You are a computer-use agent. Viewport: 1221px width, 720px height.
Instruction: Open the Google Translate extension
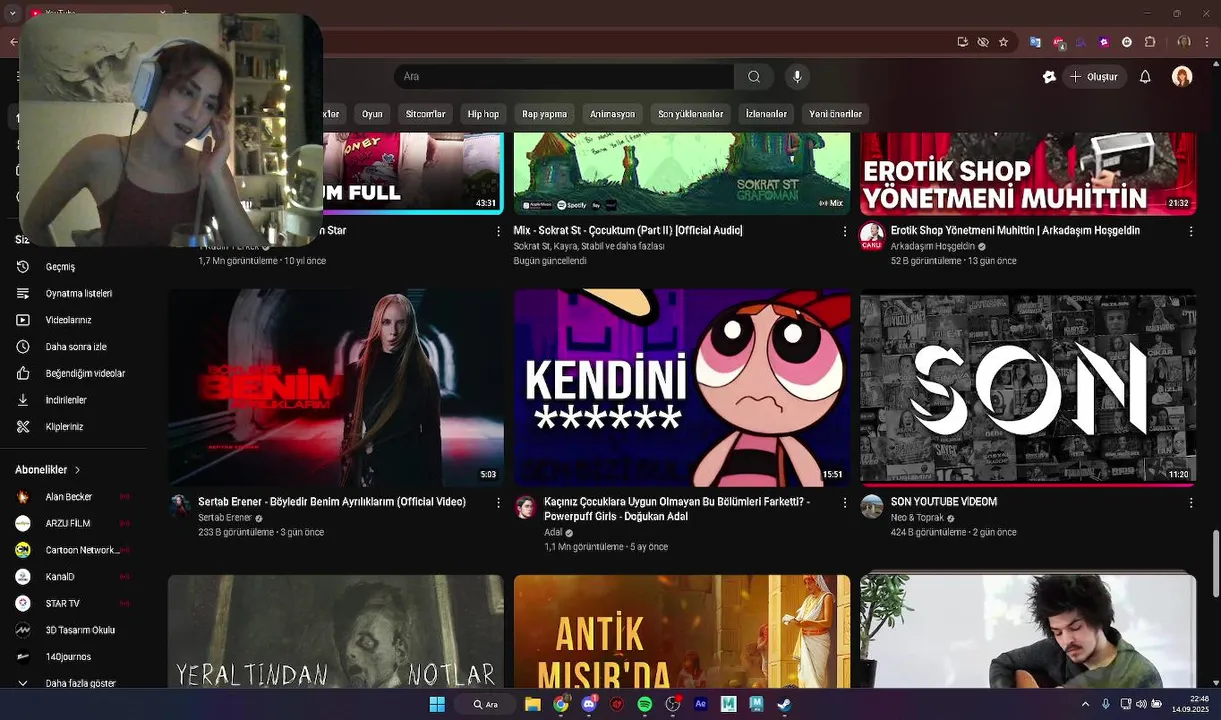point(1035,42)
